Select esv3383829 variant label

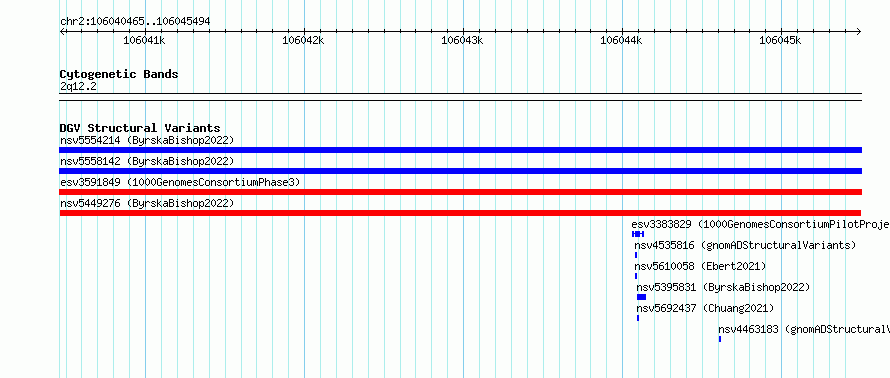pyautogui.click(x=761, y=224)
